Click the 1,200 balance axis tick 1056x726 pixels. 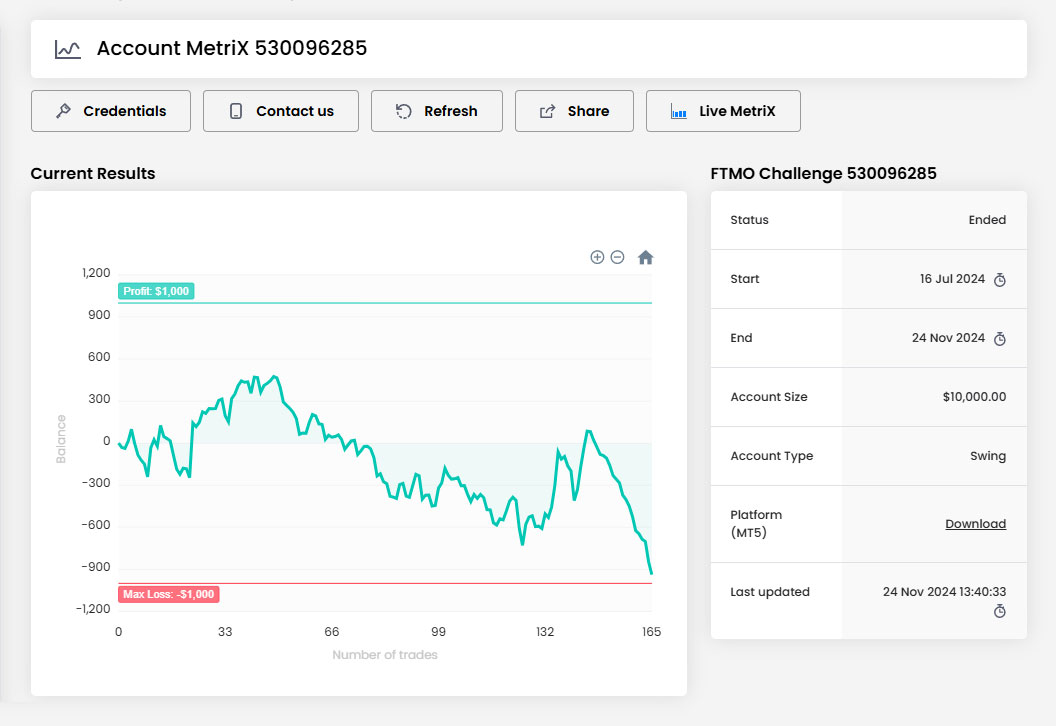pyautogui.click(x=96, y=273)
